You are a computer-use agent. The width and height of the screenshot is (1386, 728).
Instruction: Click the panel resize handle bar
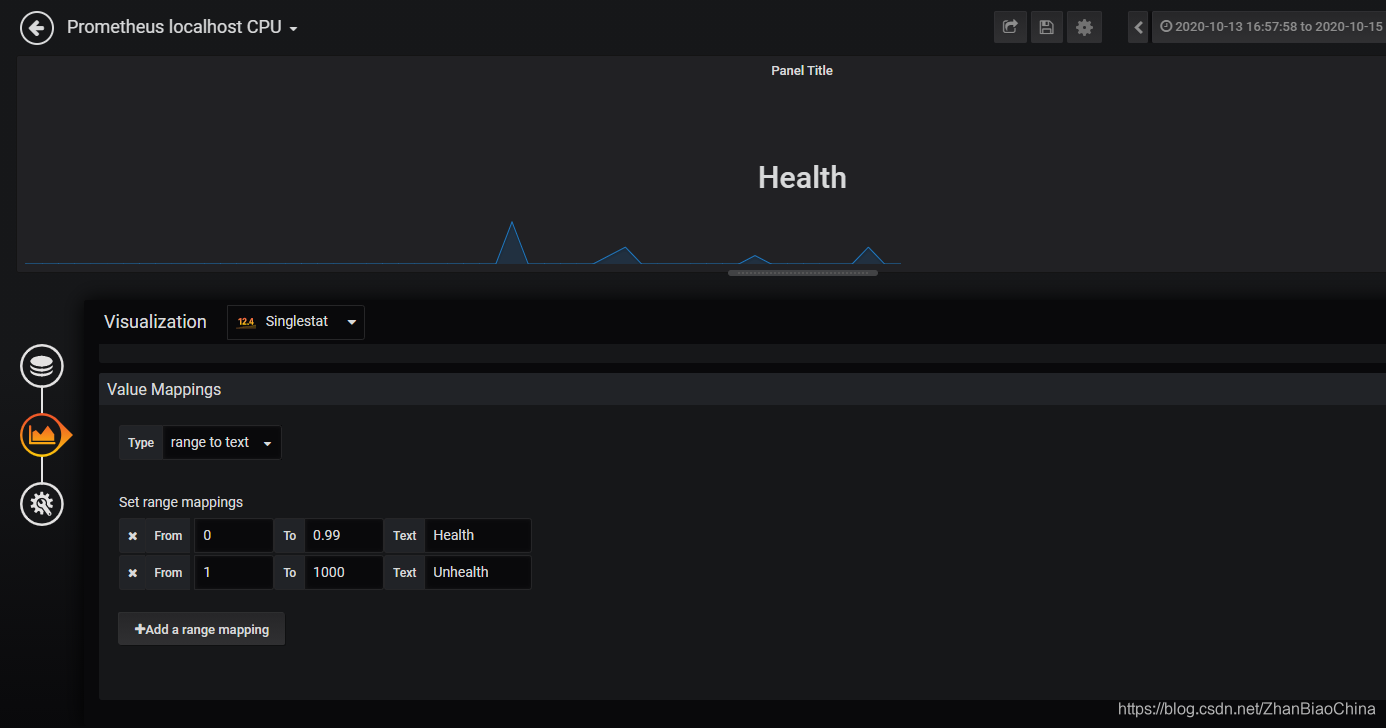[x=803, y=272]
